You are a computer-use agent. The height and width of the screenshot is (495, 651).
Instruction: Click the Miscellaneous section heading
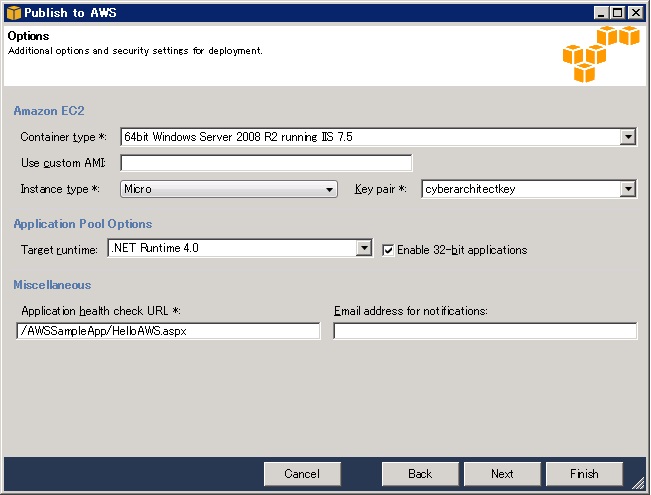click(x=52, y=285)
